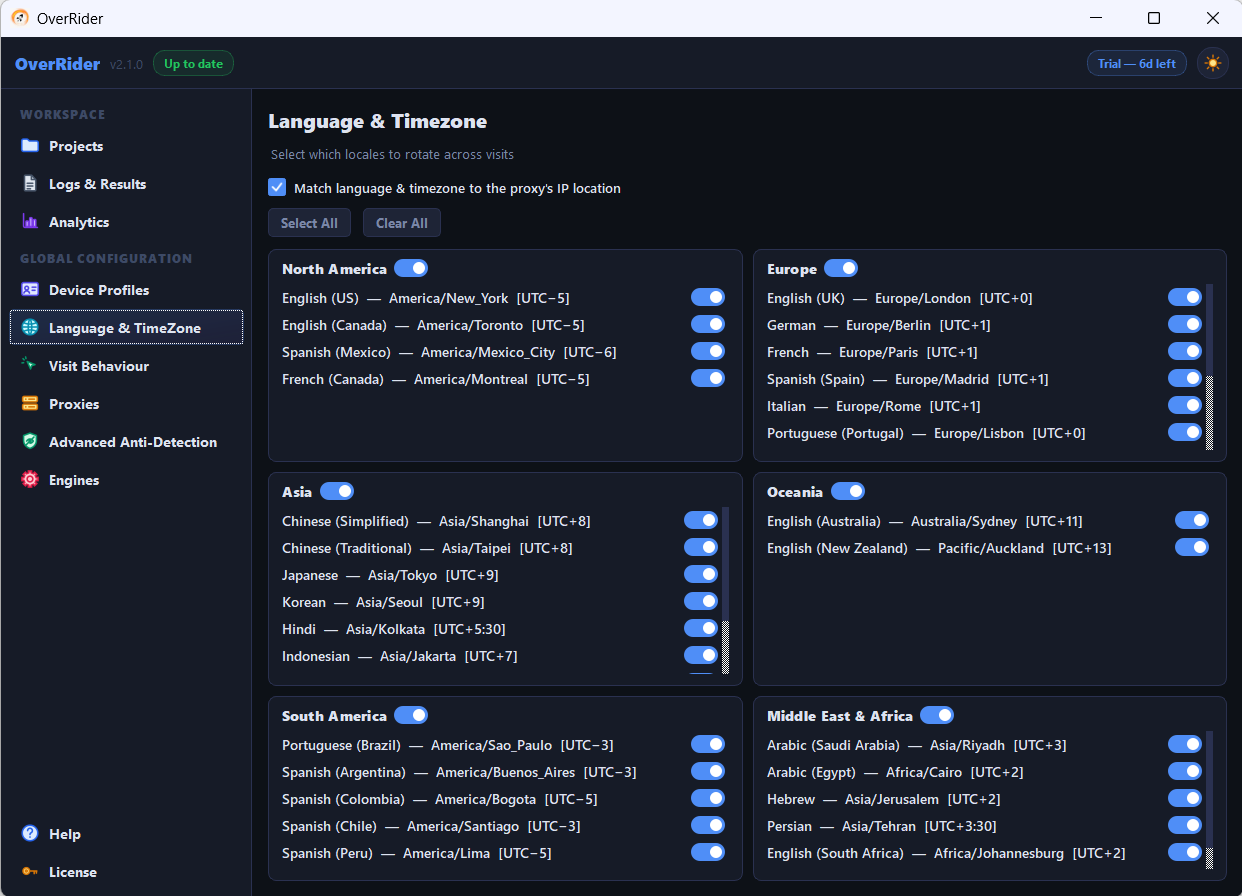Viewport: 1242px width, 896px height.
Task: Click the Projects folder icon
Action: point(30,146)
